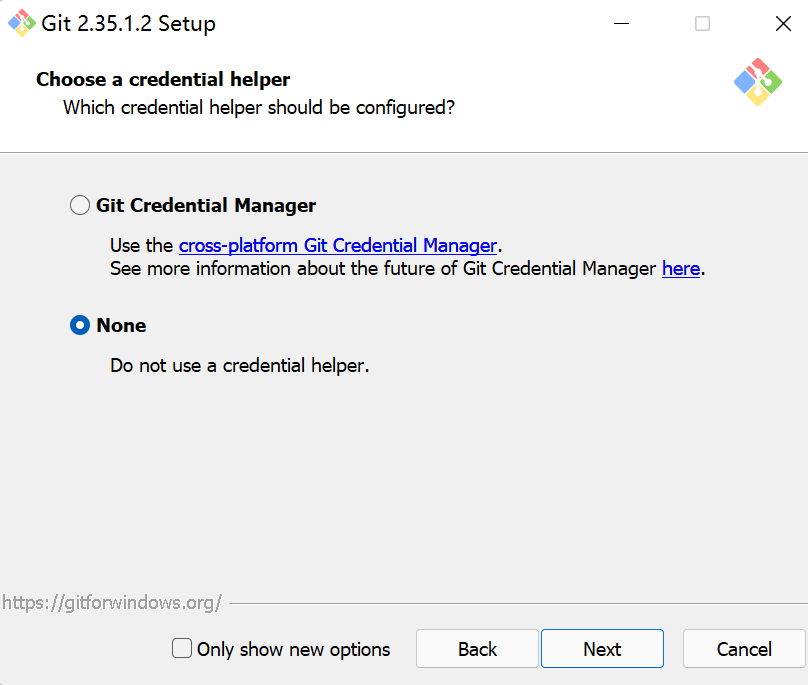Open the cross-platform Git Credential Manager link
Viewport: 808px width, 685px height.
click(x=338, y=245)
